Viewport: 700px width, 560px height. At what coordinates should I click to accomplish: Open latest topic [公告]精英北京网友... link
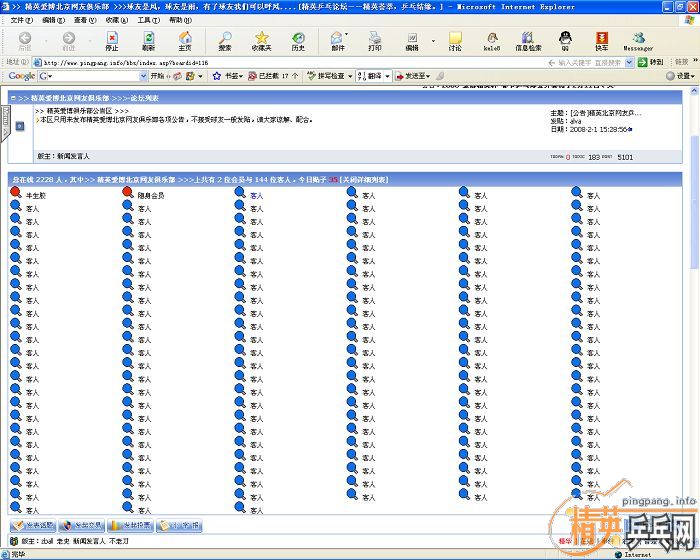[x=606, y=113]
